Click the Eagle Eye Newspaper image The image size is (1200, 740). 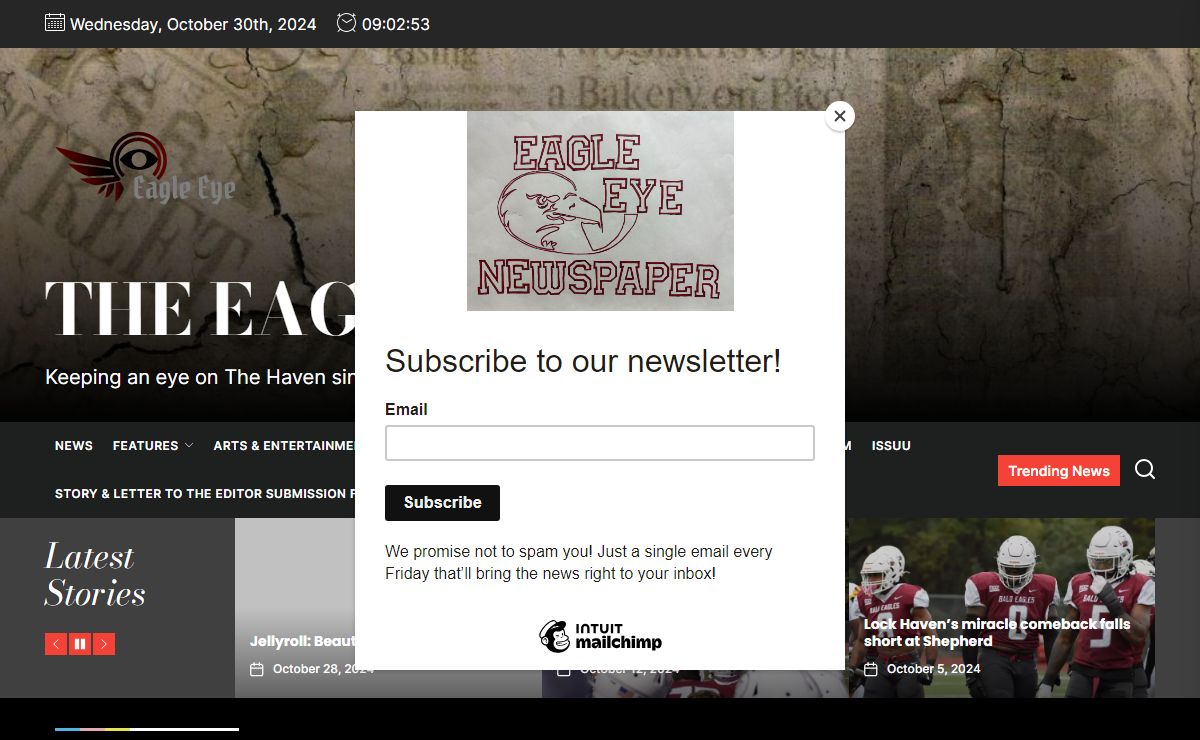[x=600, y=211]
